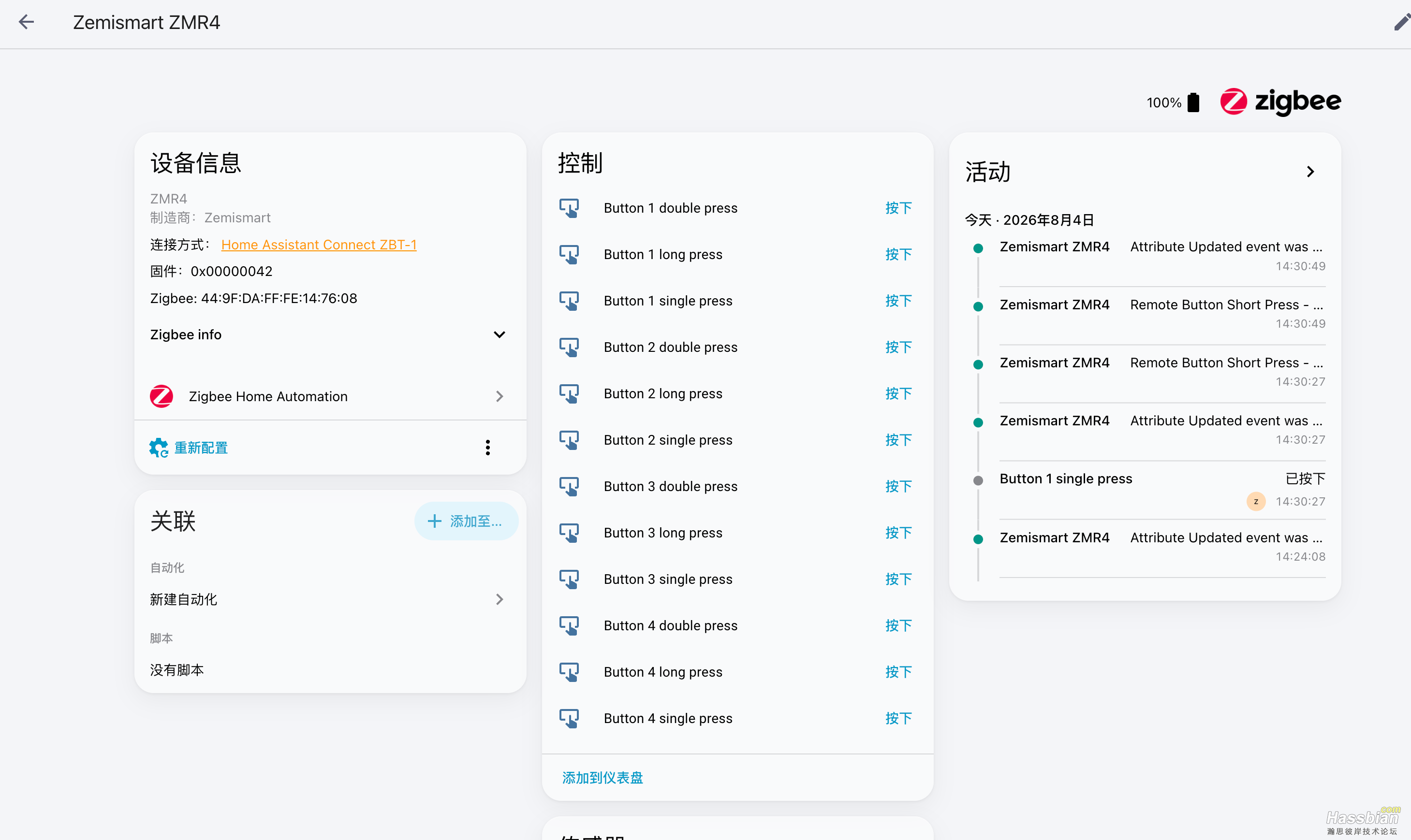Click the icon for Button 1 long press
Screen dimensions: 1411x840
[x=569, y=254]
